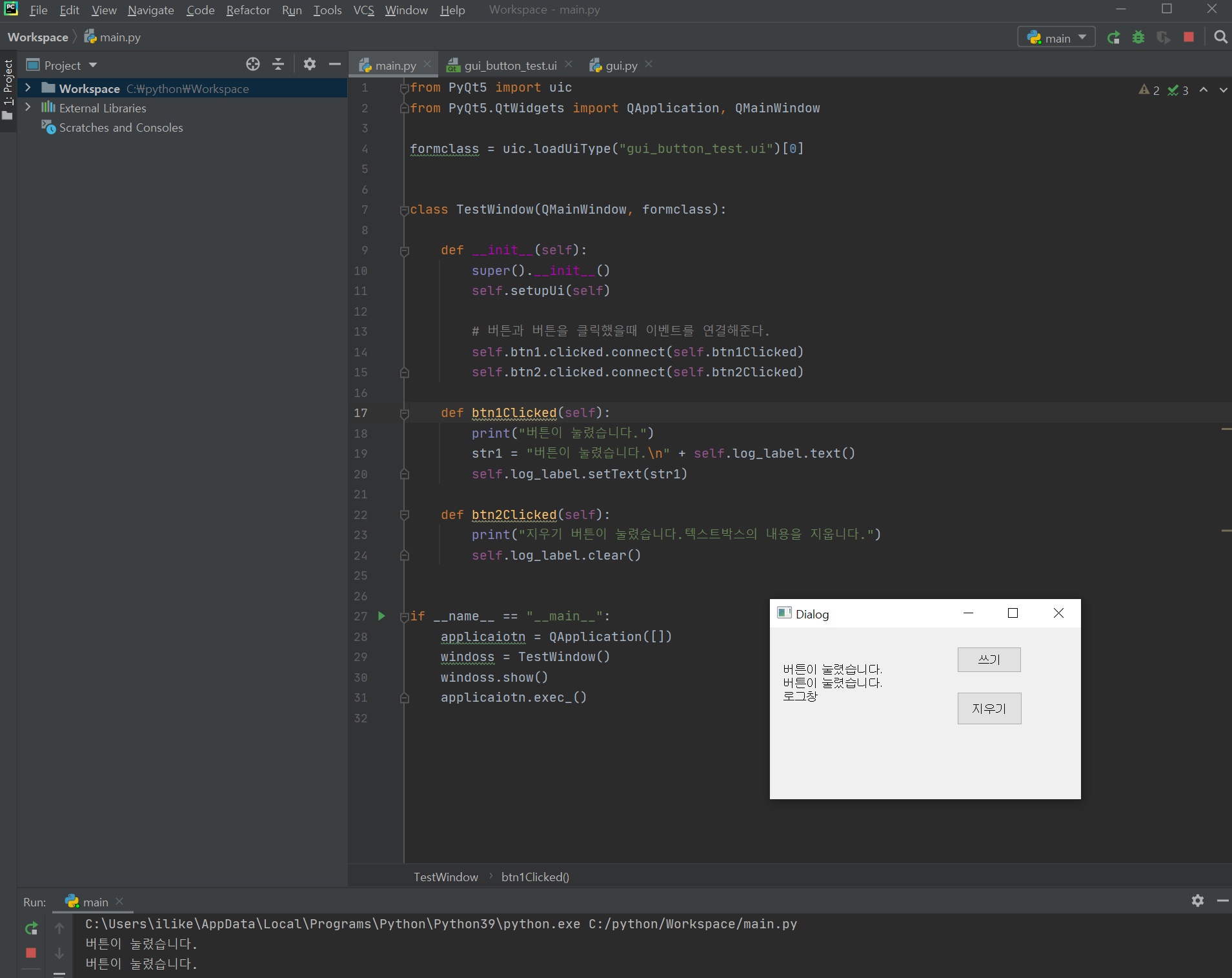Open Search Everywhere magnifier icon

point(1220,37)
